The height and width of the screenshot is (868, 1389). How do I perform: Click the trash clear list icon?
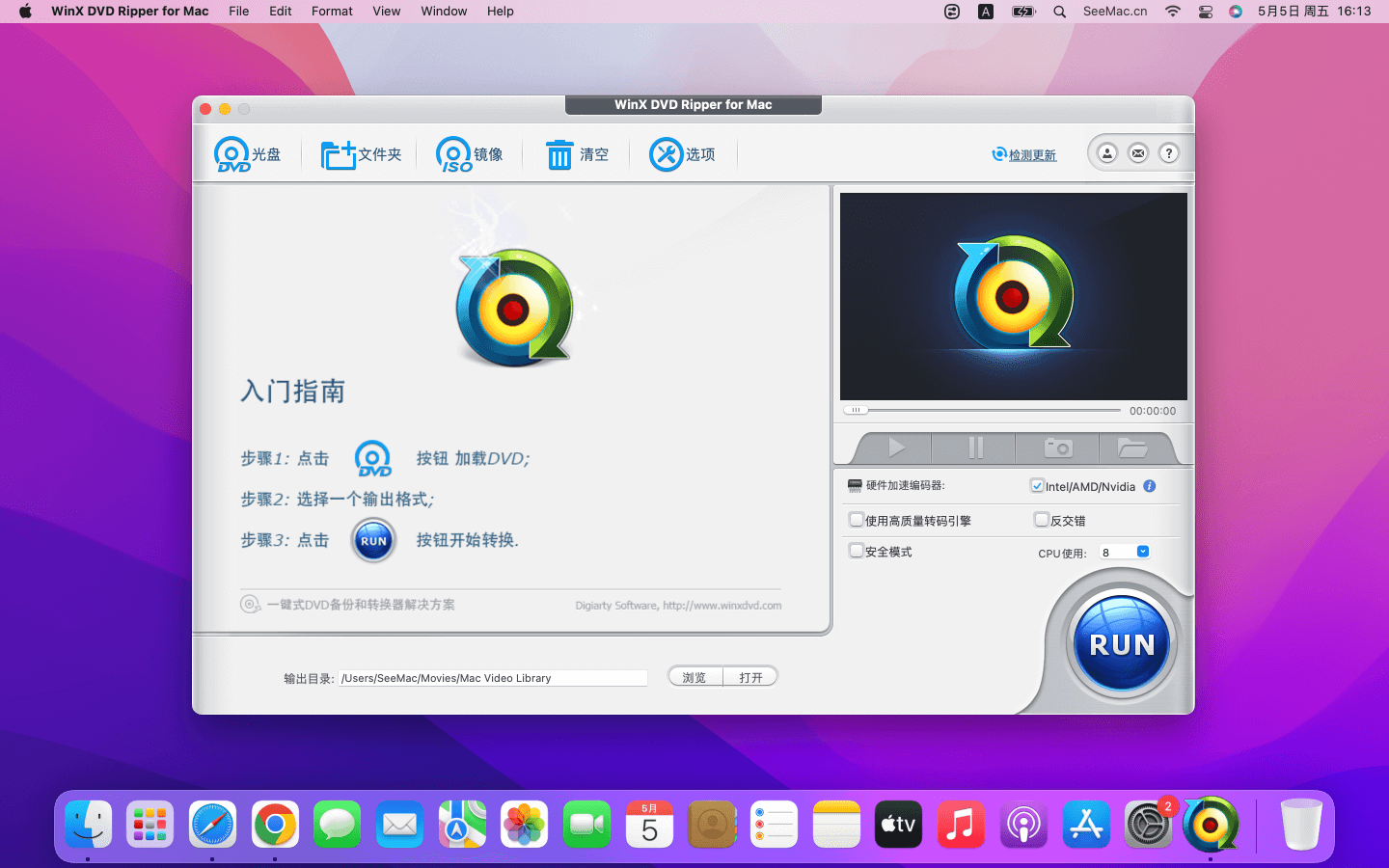click(x=559, y=154)
